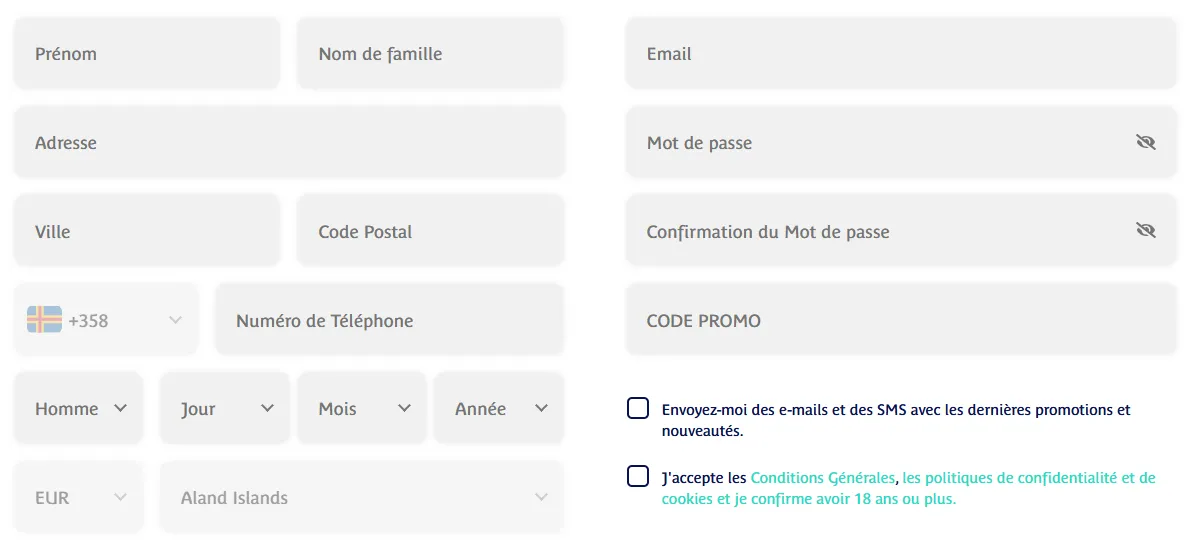This screenshot has width=1194, height=553.
Task: Tick the J'accepte les Conditions checkbox
Action: click(638, 476)
